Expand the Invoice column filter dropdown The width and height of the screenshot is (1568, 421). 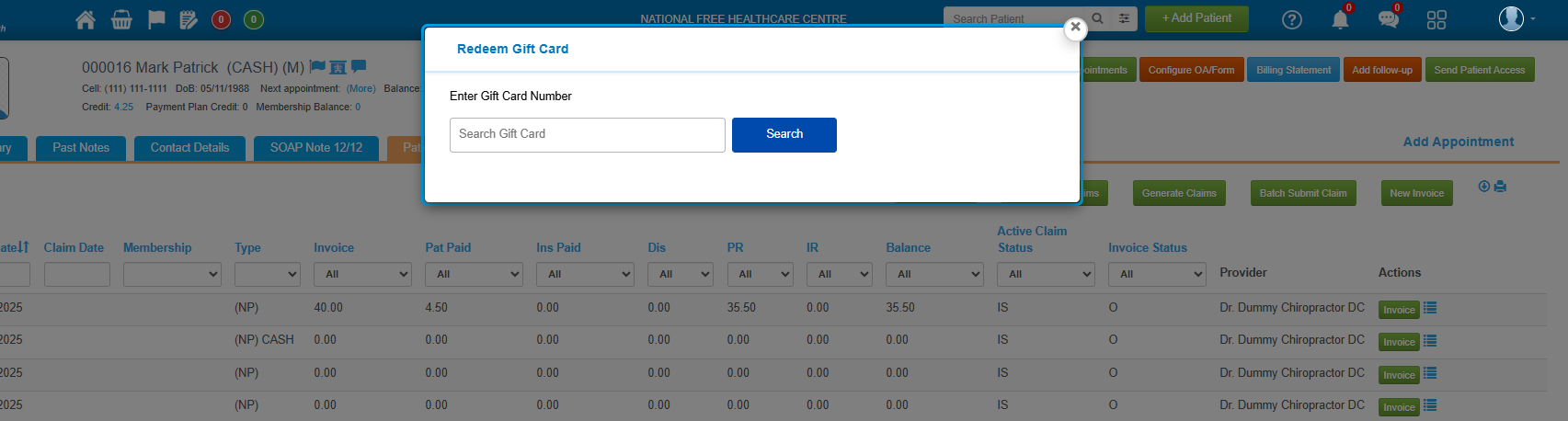point(362,274)
